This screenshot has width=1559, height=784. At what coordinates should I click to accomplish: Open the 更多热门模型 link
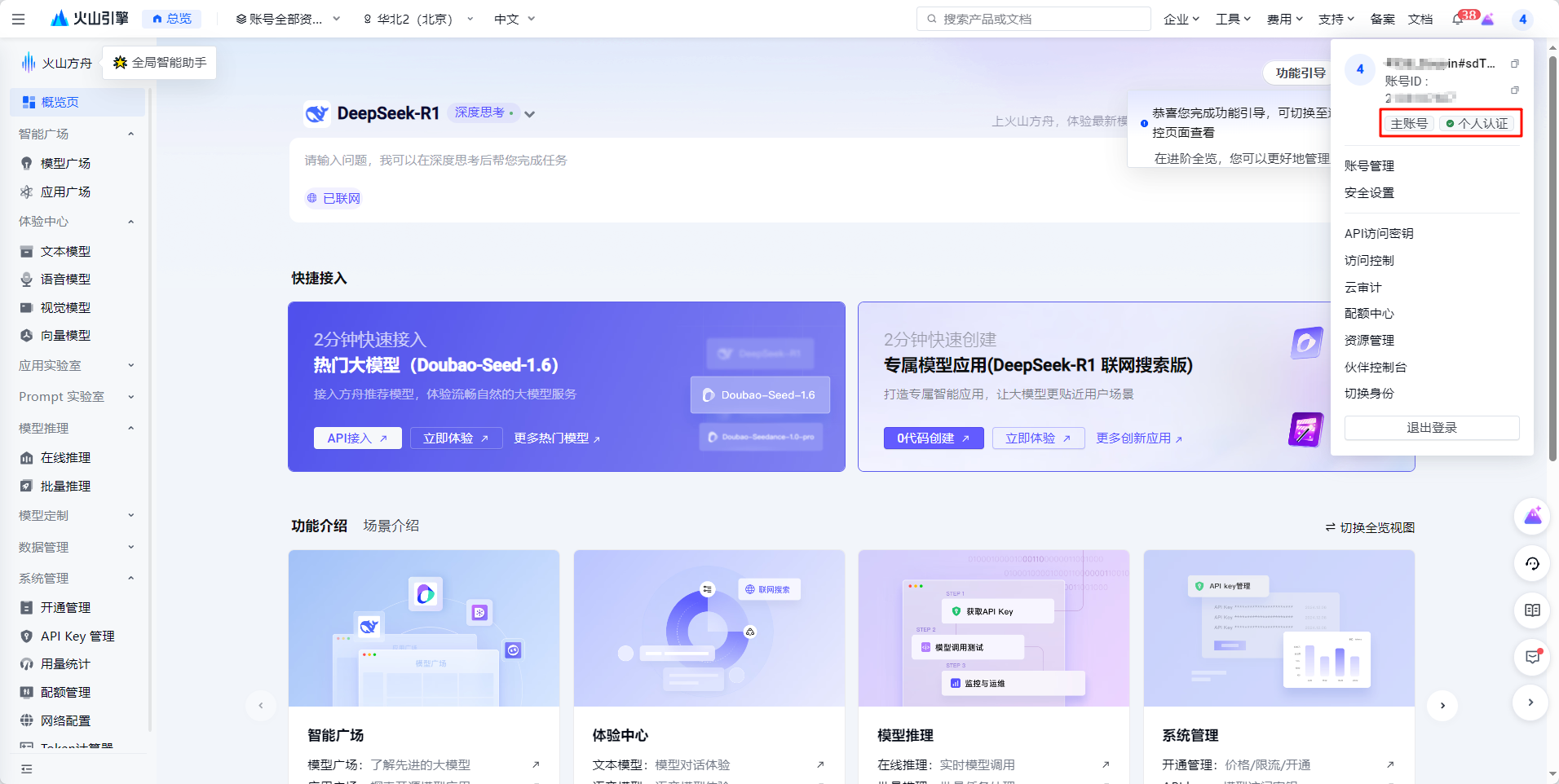[557, 438]
